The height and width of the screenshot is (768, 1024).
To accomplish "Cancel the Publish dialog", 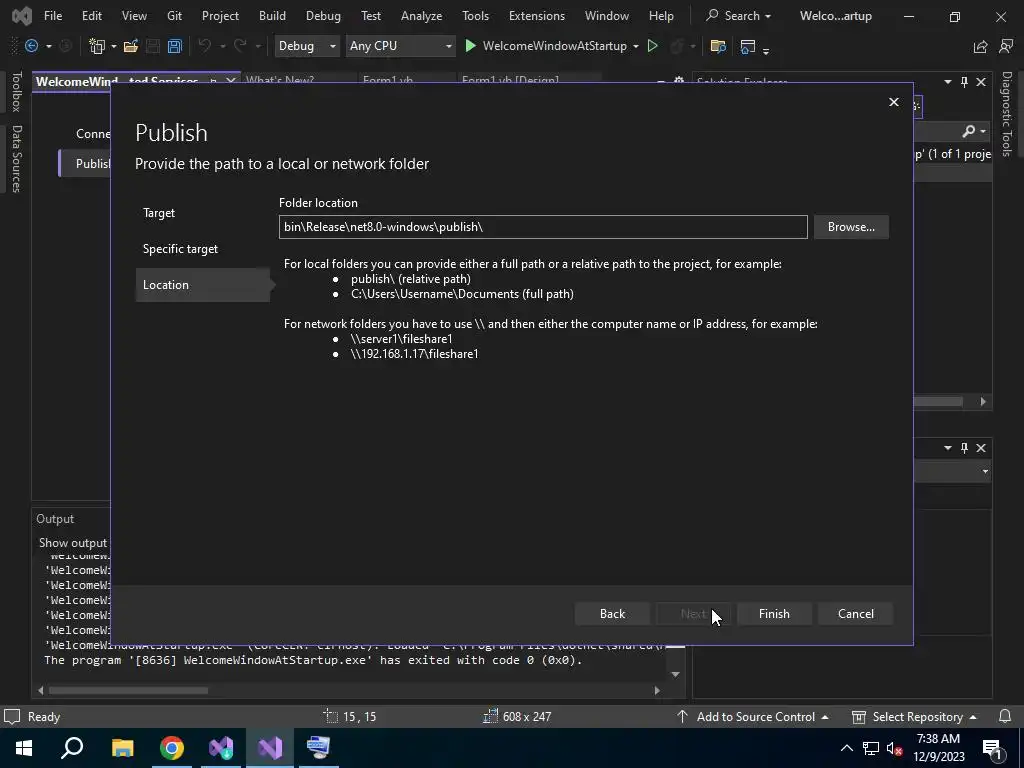I will point(856,614).
